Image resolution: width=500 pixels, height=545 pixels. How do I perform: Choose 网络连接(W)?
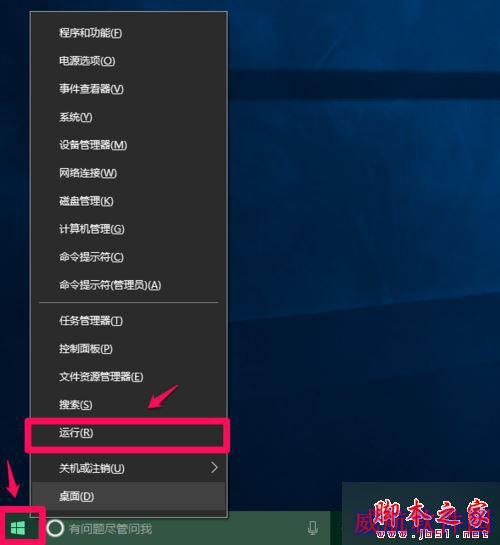click(129, 173)
